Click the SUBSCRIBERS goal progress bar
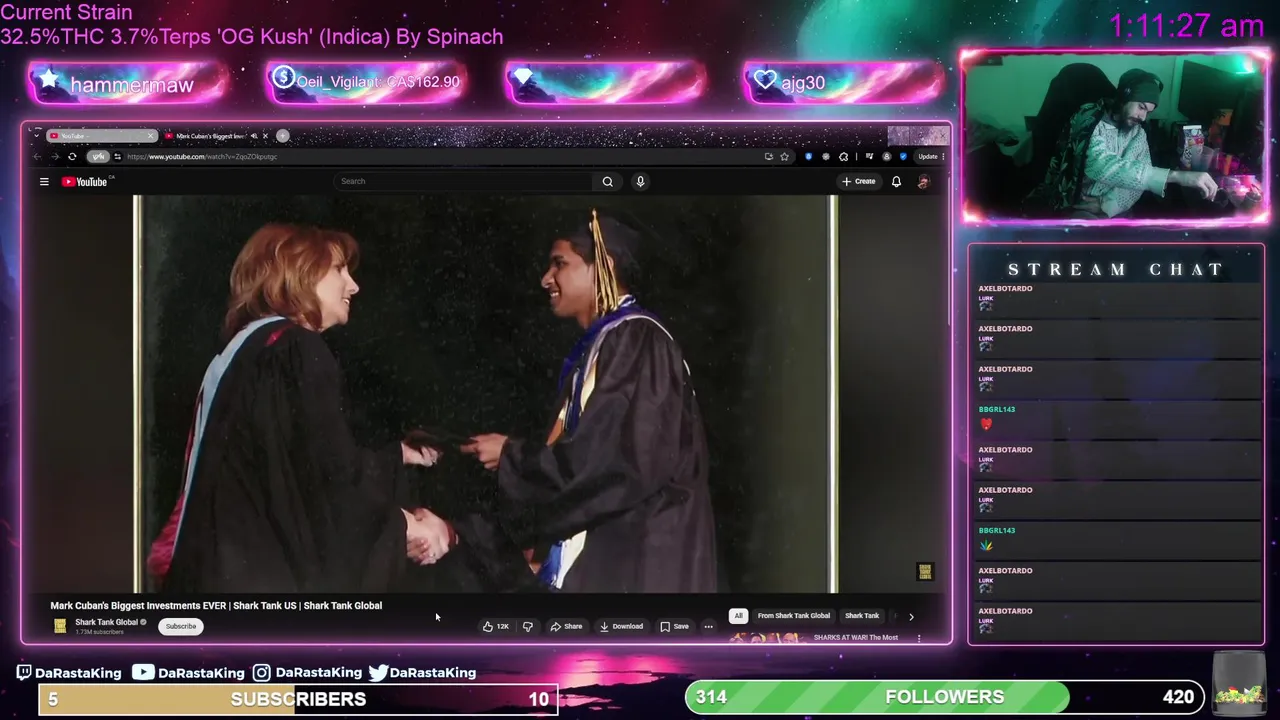The image size is (1280, 720). coord(297,699)
